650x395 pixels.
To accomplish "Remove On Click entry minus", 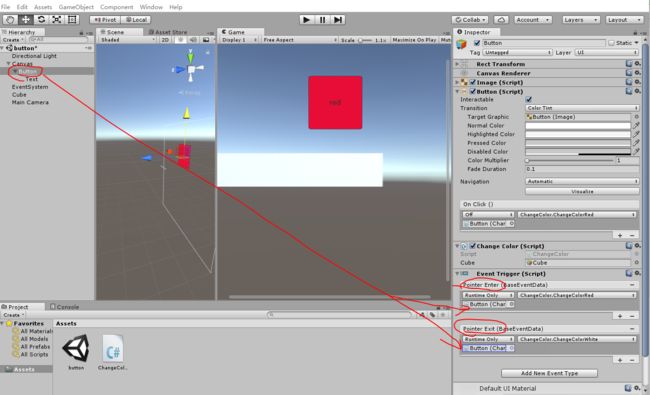I will [632, 235].
